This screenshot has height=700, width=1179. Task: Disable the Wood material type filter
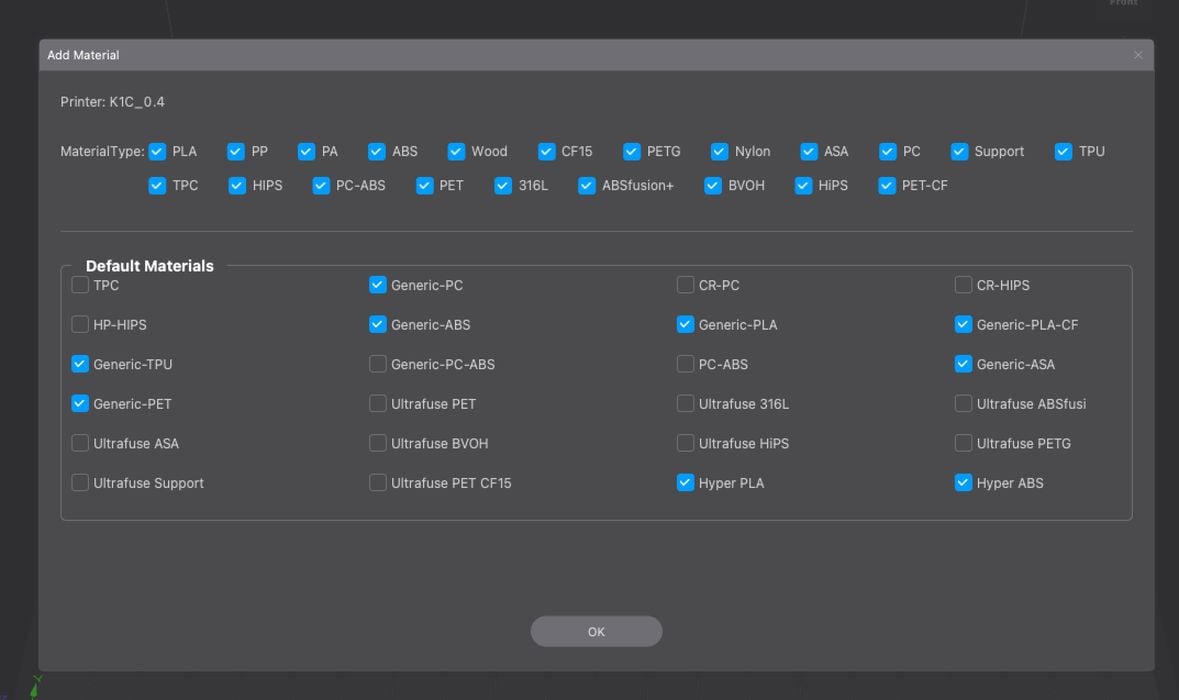(456, 152)
